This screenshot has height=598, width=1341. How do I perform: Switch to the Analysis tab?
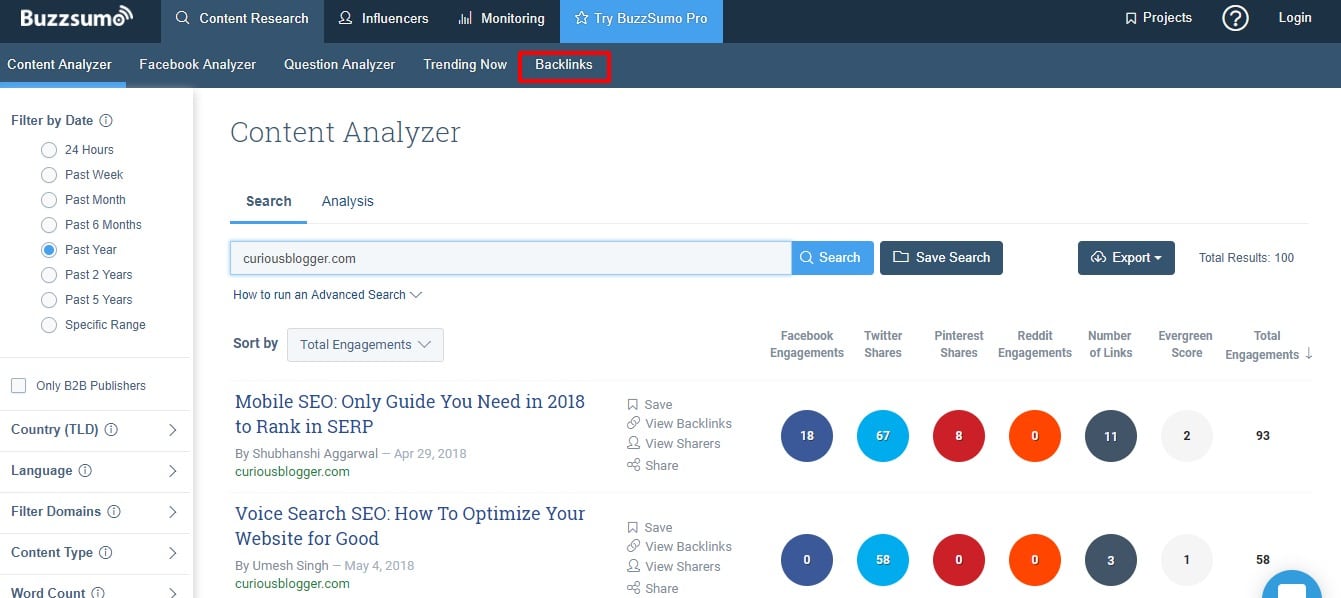347,201
